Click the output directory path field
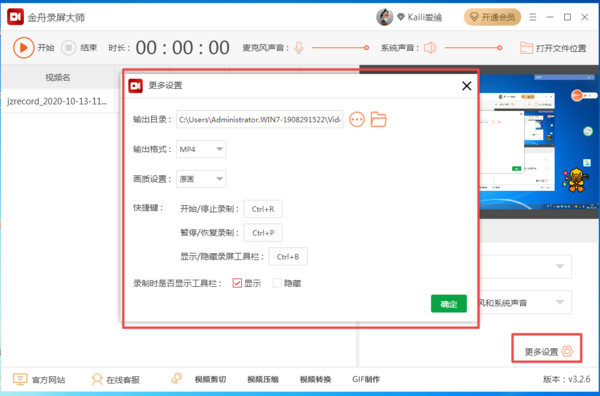 (259, 119)
